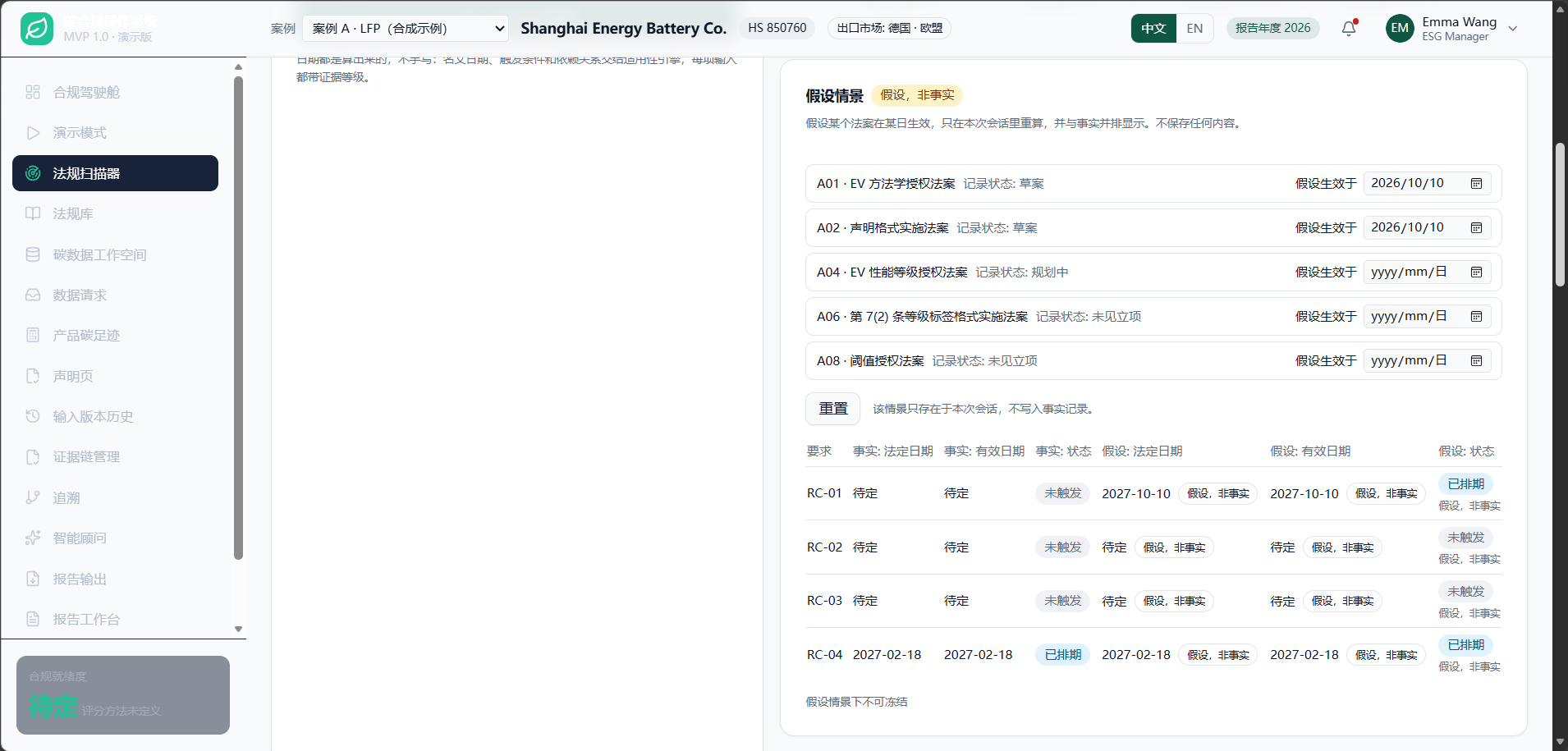Image resolution: width=1568 pixels, height=751 pixels.
Task: Click the 碳数据工作空间 database icon
Action: (33, 254)
